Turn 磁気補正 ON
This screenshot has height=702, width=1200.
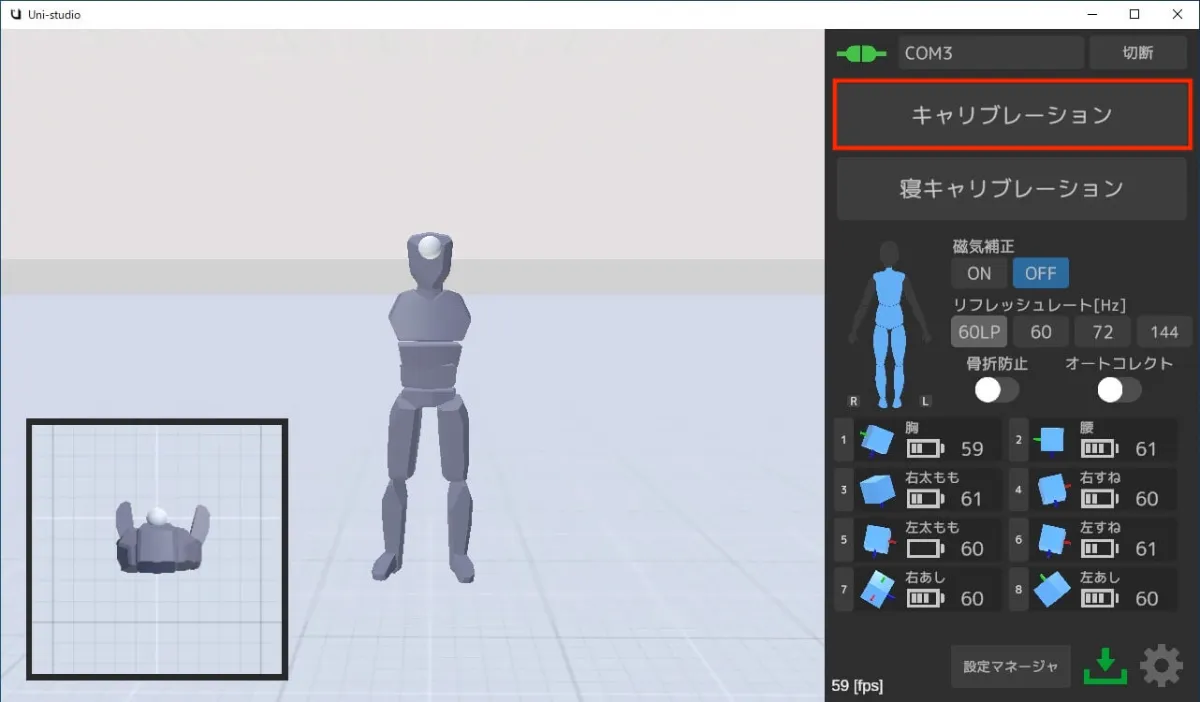tap(978, 273)
